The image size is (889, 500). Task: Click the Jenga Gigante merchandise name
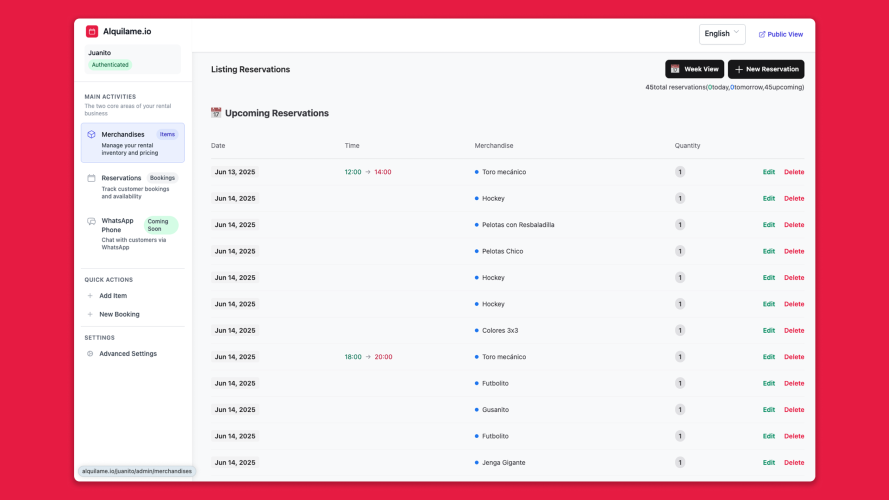click(x=503, y=463)
